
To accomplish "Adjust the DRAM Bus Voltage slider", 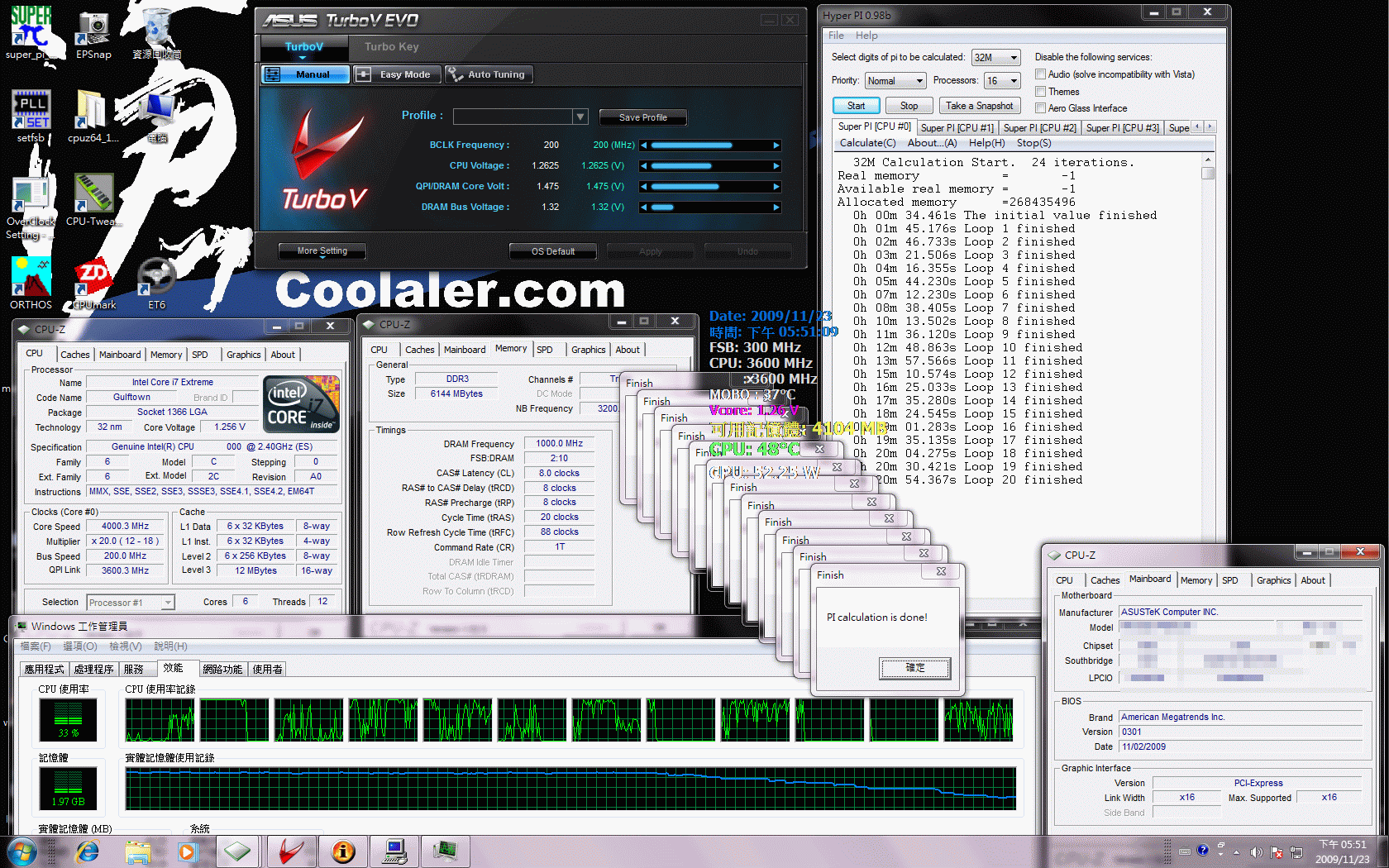I will tap(711, 207).
